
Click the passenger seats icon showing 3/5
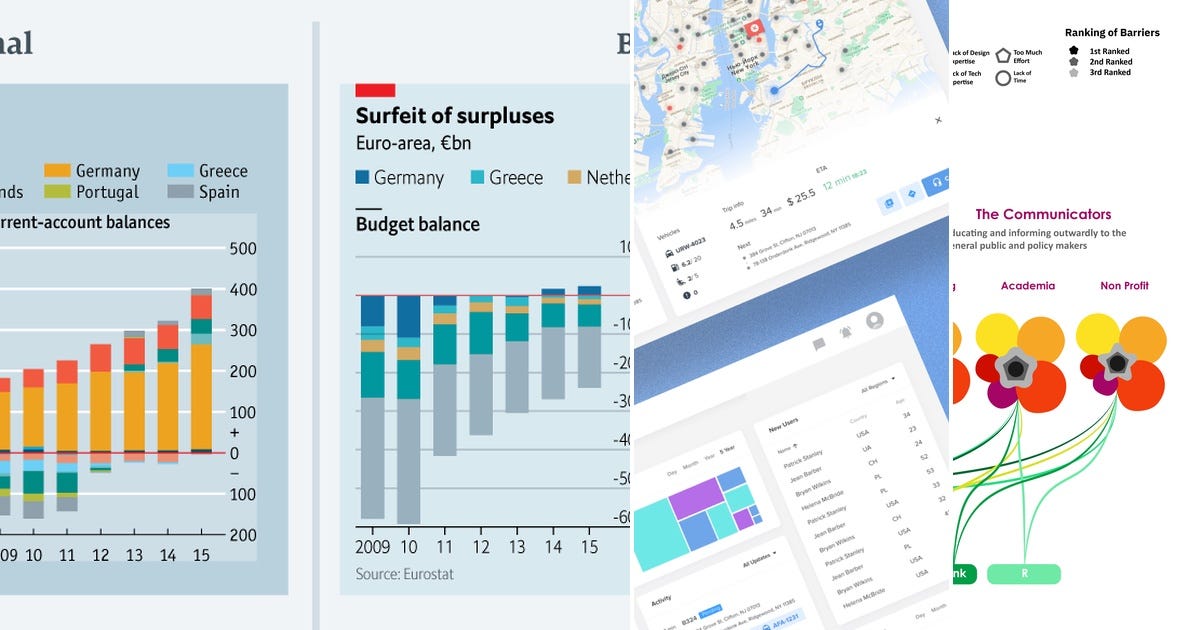coord(681,282)
